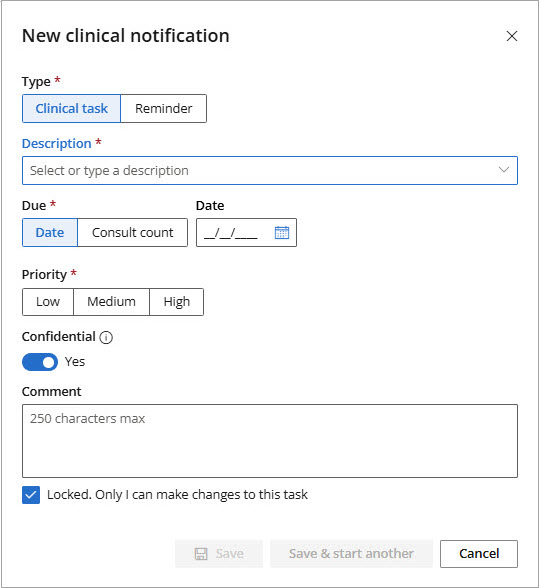Open the calendar date picker icon
Image resolution: width=539 pixels, height=588 pixels.
coord(282,232)
